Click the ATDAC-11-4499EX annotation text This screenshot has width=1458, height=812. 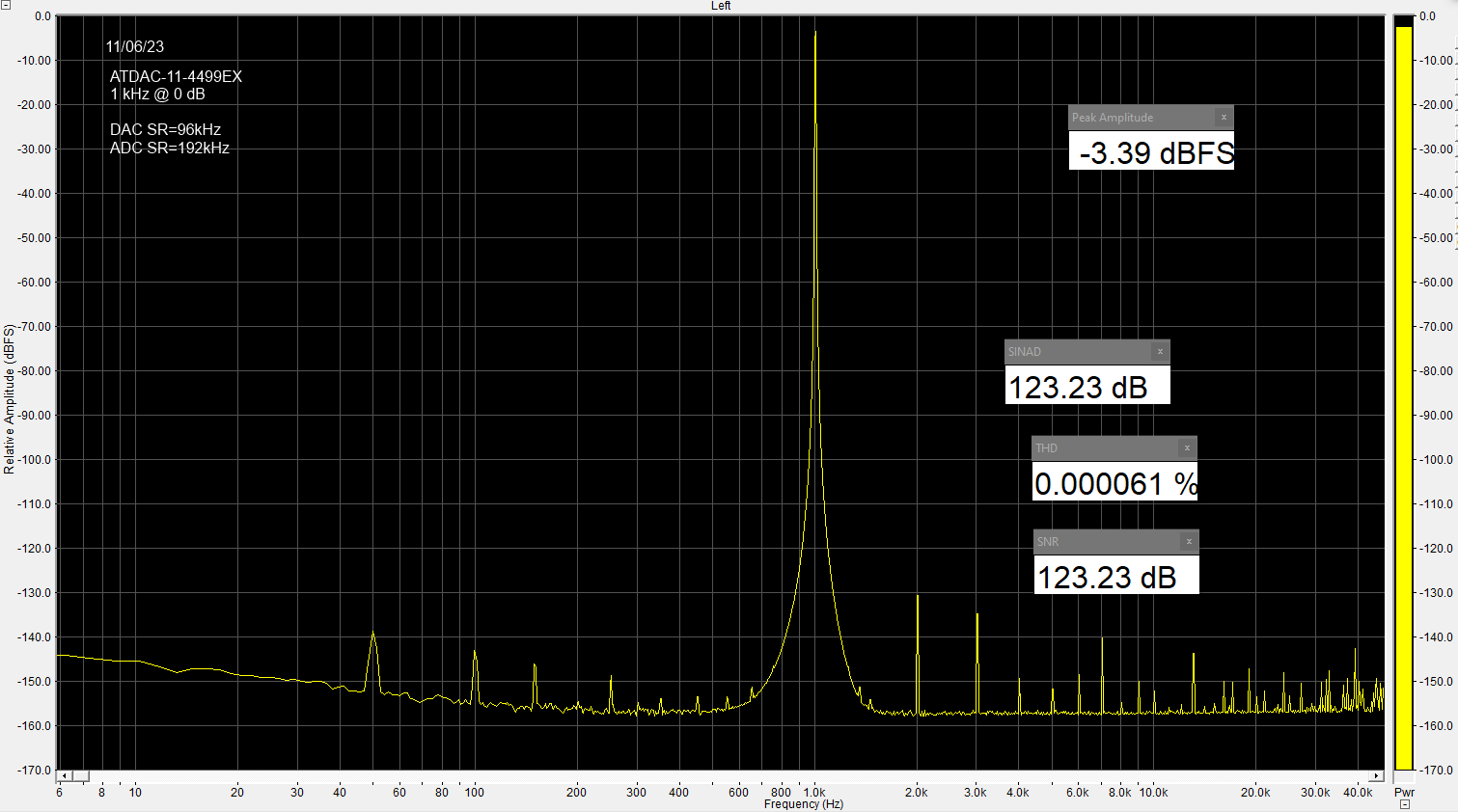pos(177,76)
